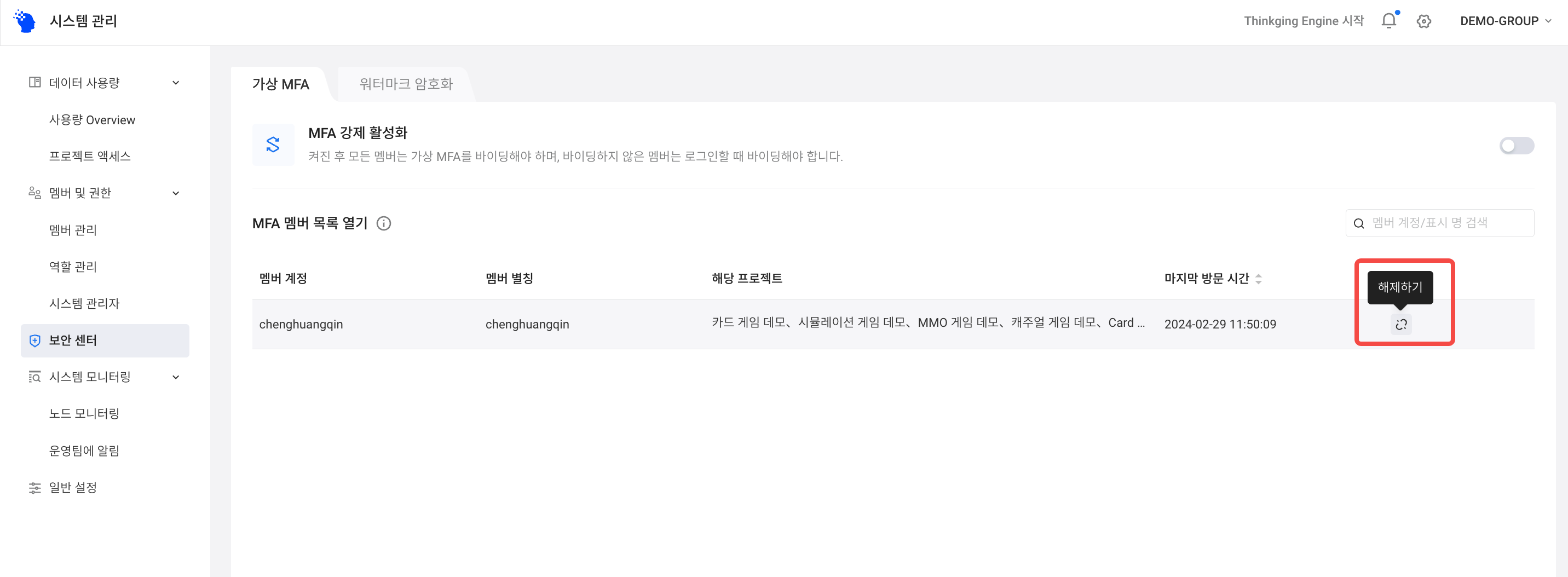Open the notification bell

tap(1388, 21)
